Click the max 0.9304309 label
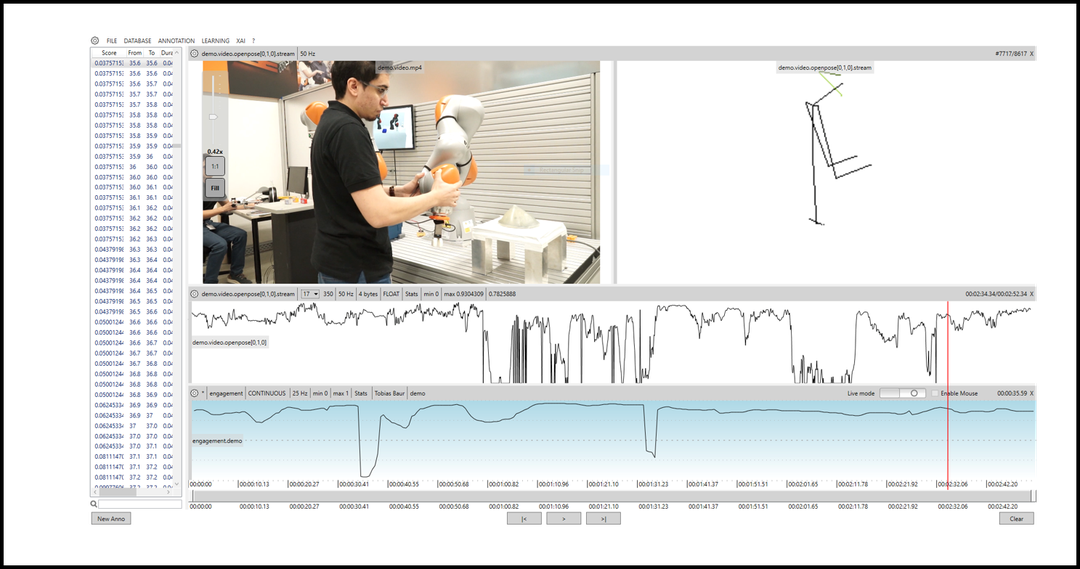1080x569 pixels. (464, 294)
